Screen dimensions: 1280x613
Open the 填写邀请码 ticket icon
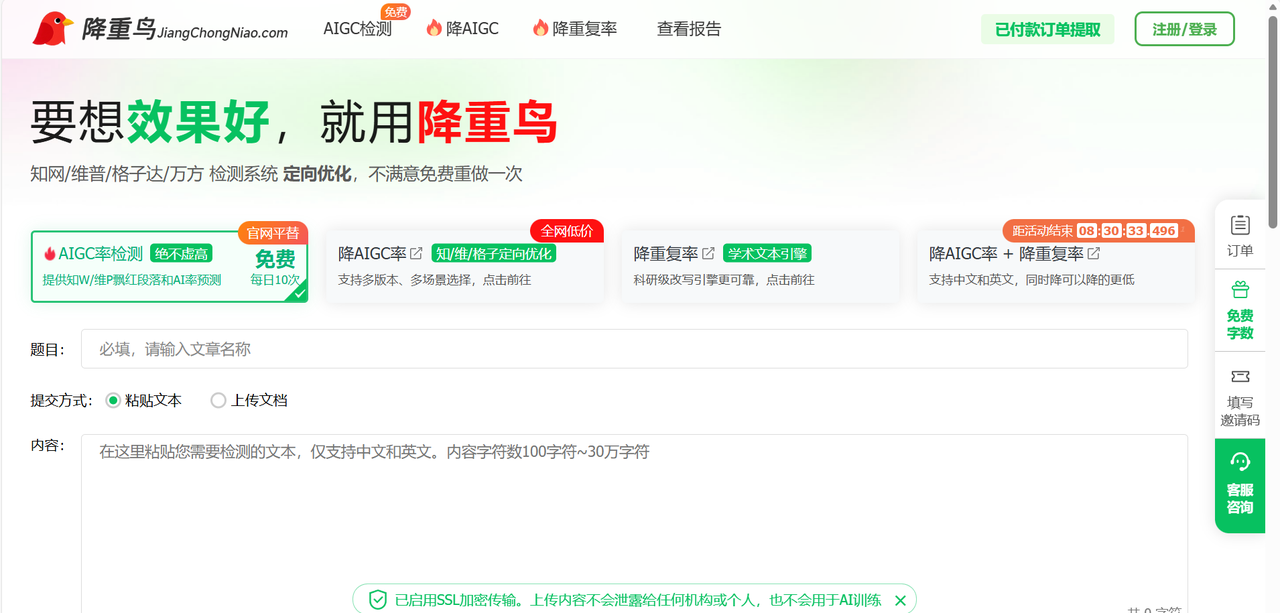coord(1240,376)
